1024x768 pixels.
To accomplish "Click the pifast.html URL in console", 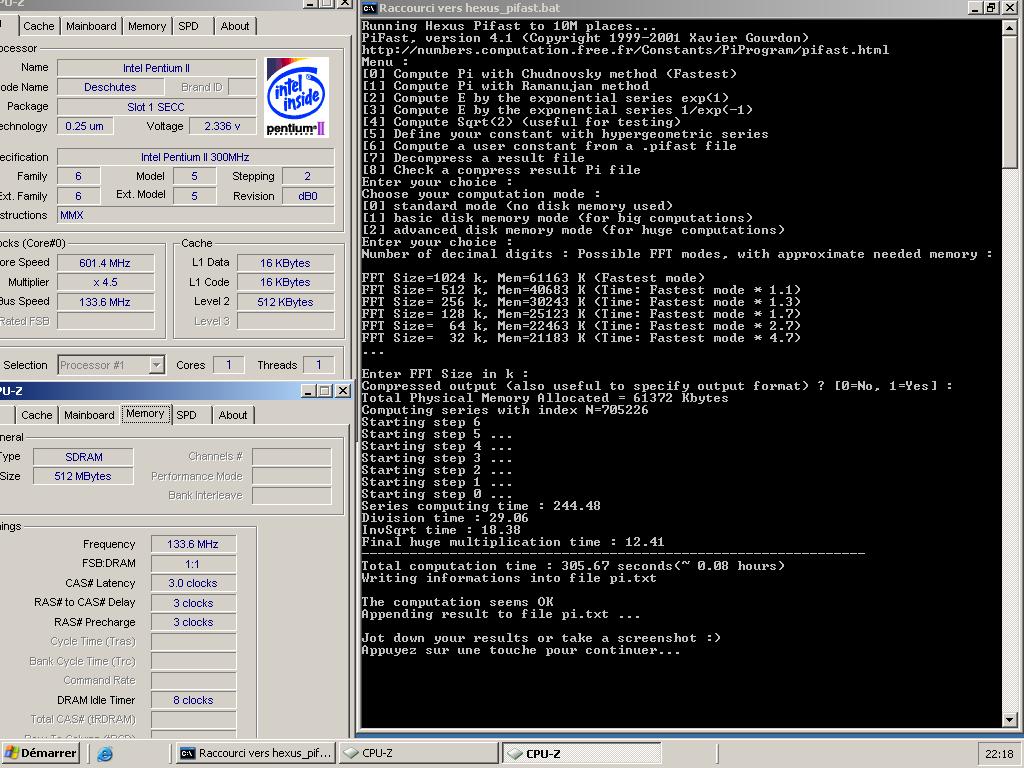I will [x=625, y=50].
